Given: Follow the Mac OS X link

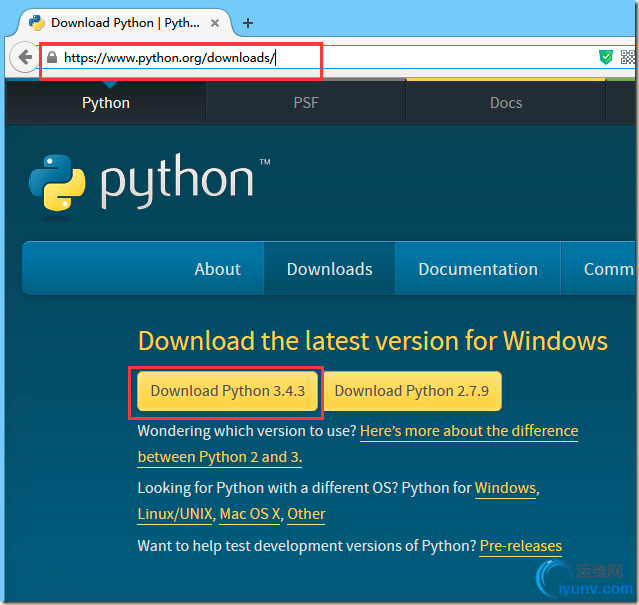Looking at the screenshot, I should 249,514.
